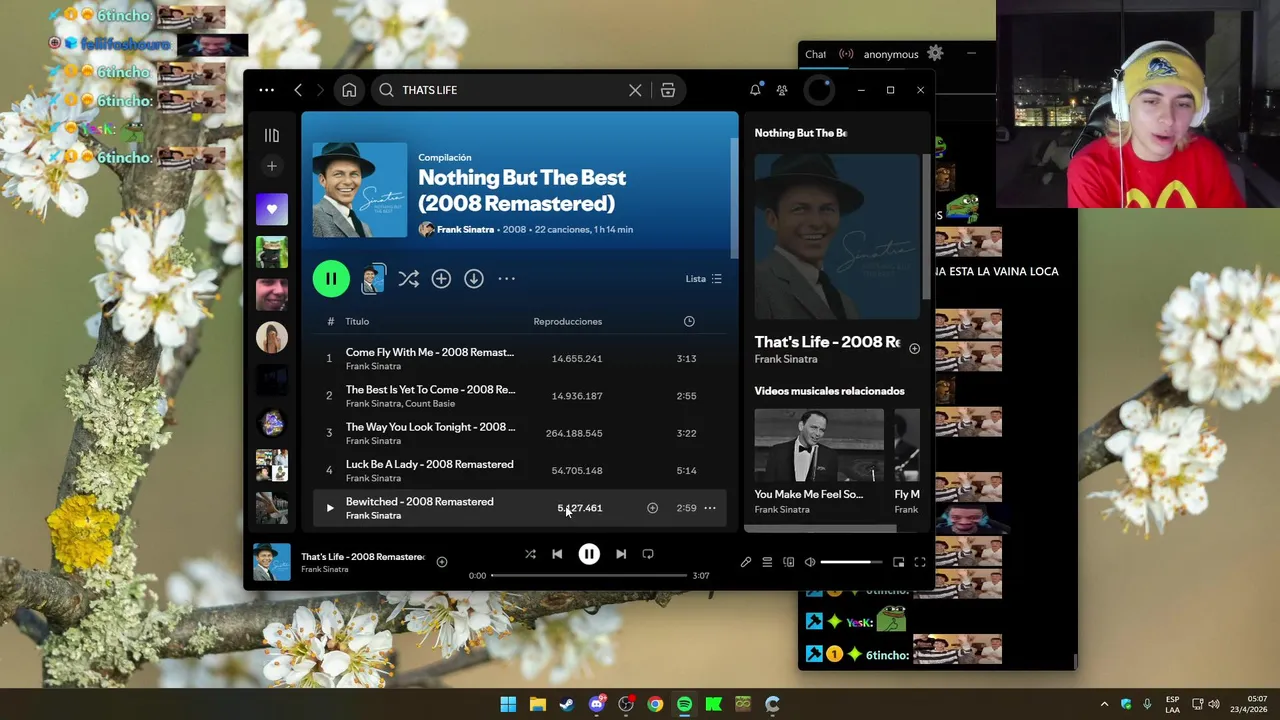Open the miniplayer

898,562
